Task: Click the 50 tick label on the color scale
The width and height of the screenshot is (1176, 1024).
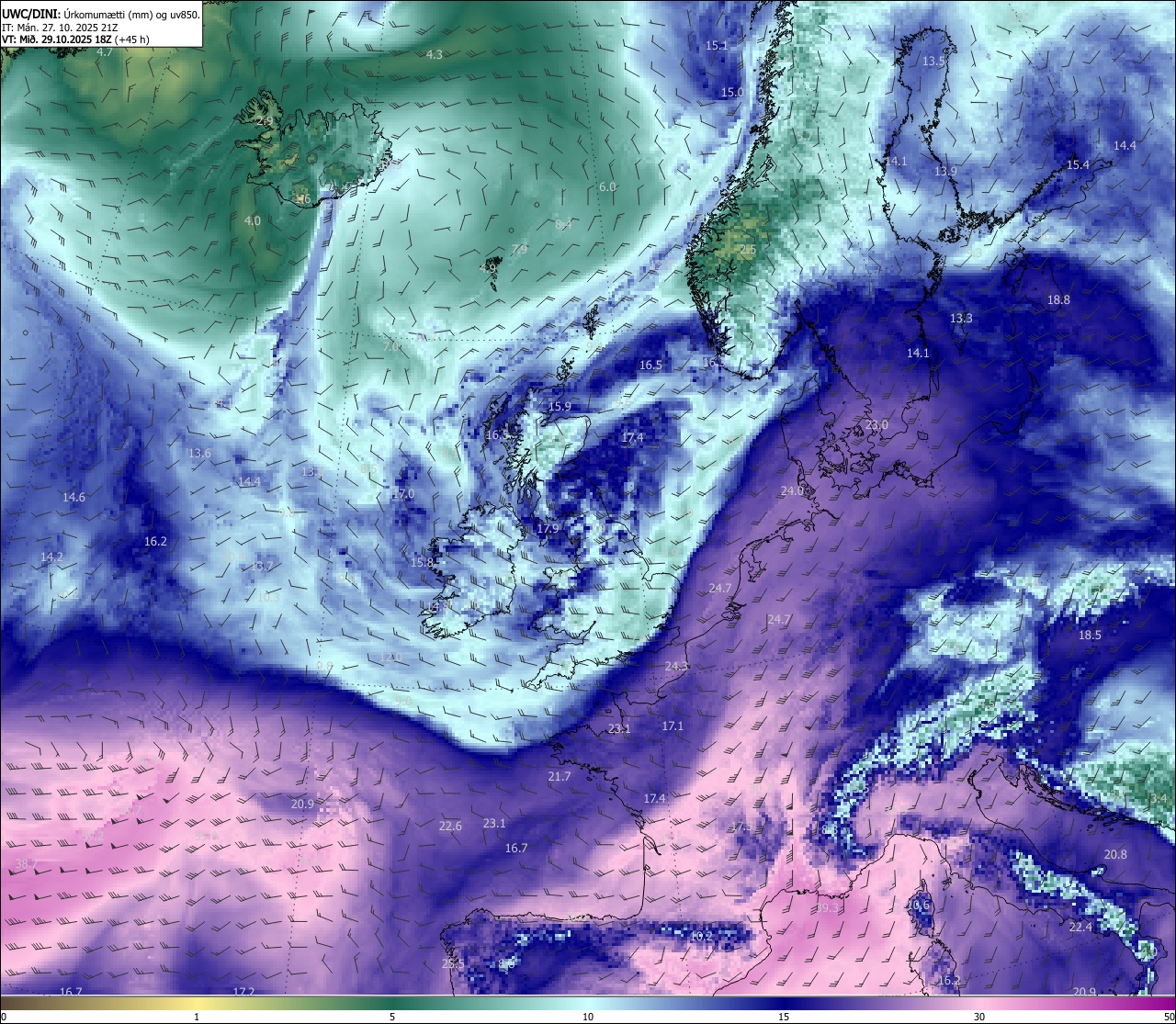Action: [x=1169, y=1017]
